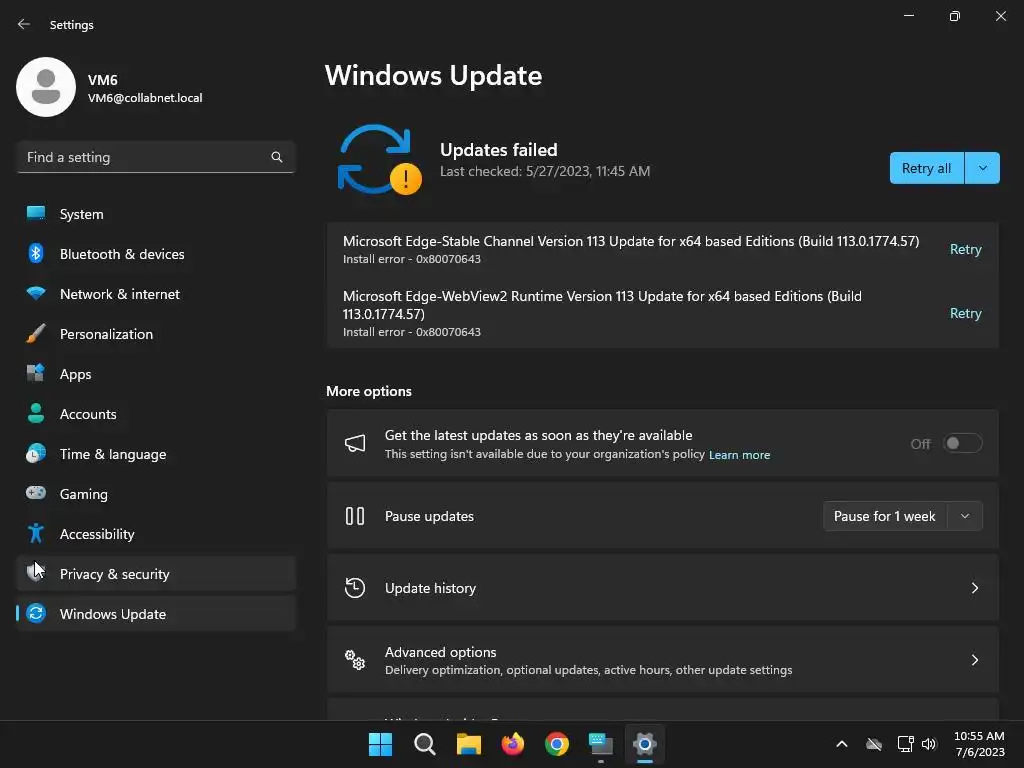
Task: Click the gears icon beside Advanced options
Action: [x=355, y=660]
